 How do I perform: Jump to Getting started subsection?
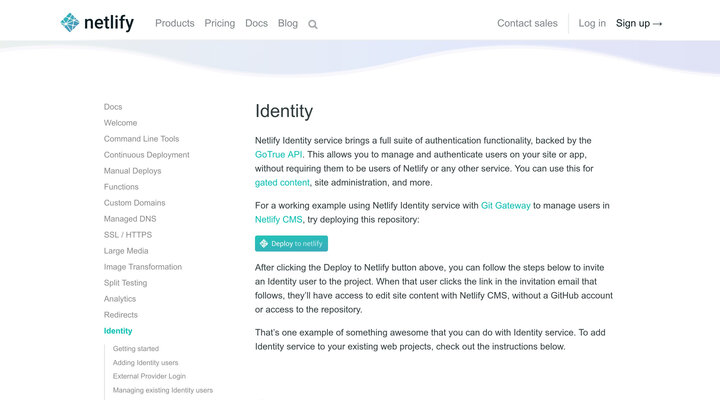[136, 349]
